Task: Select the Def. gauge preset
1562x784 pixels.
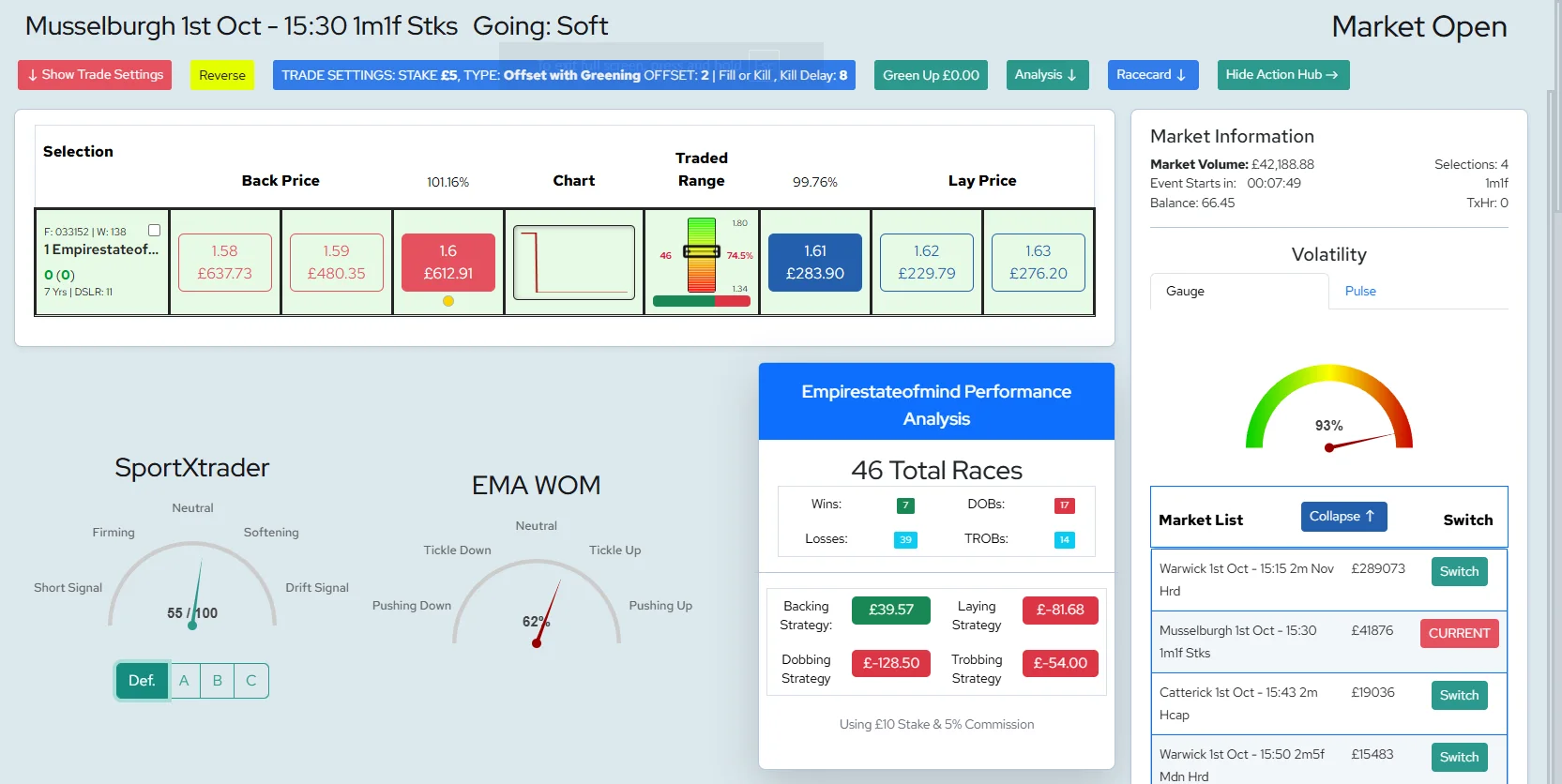Action: (142, 681)
